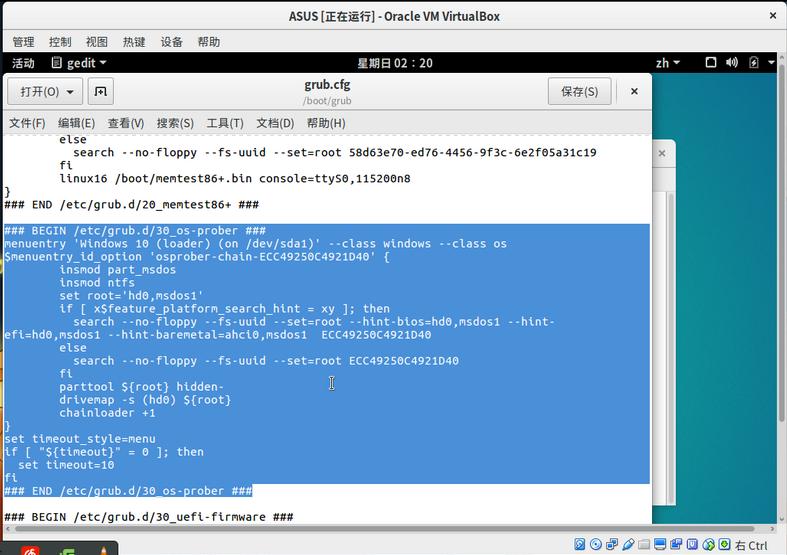
Task: Open the 搜索(S) menu in gedit
Action: 175,123
